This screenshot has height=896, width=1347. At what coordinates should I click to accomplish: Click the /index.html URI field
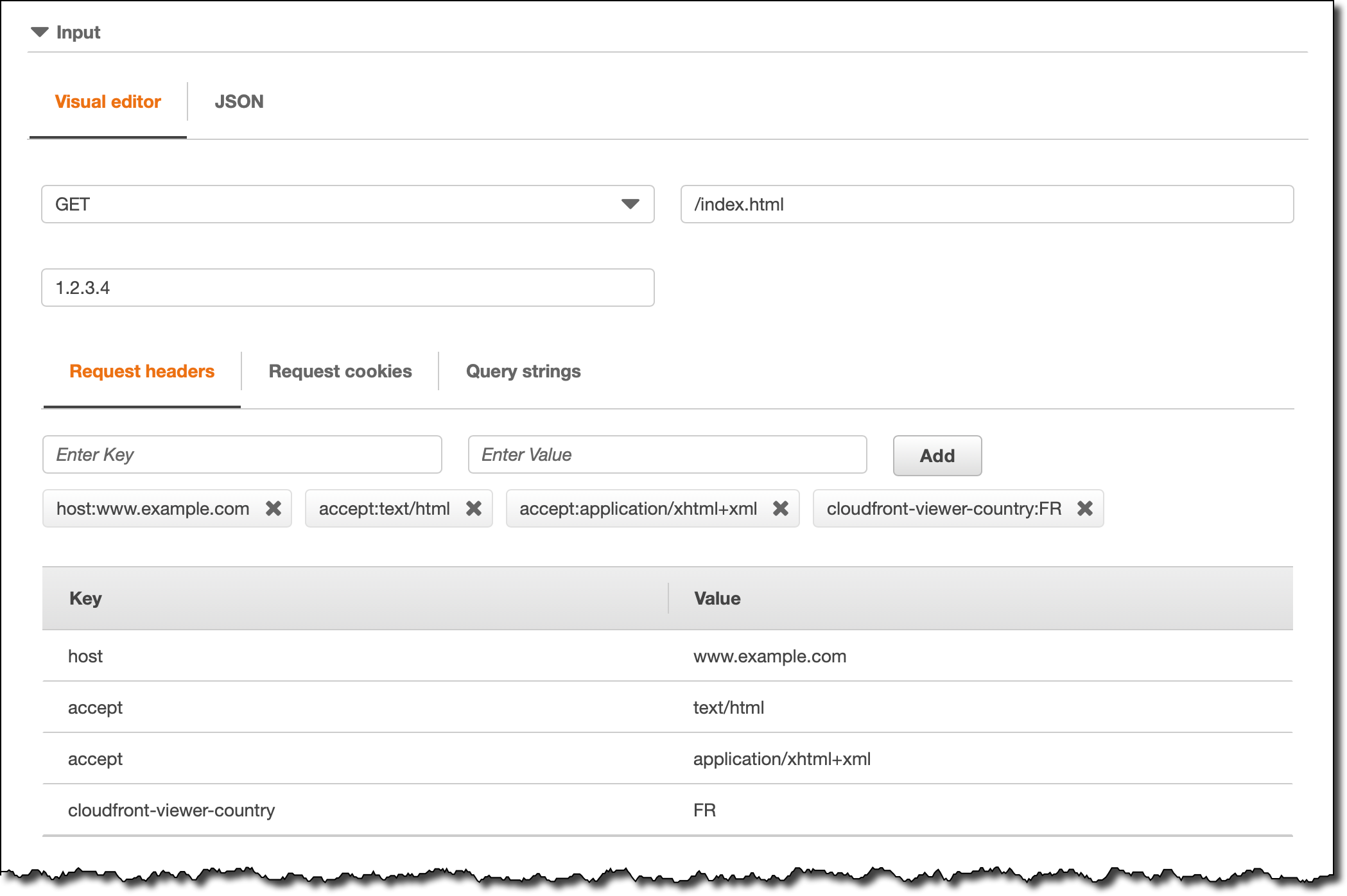[x=987, y=204]
